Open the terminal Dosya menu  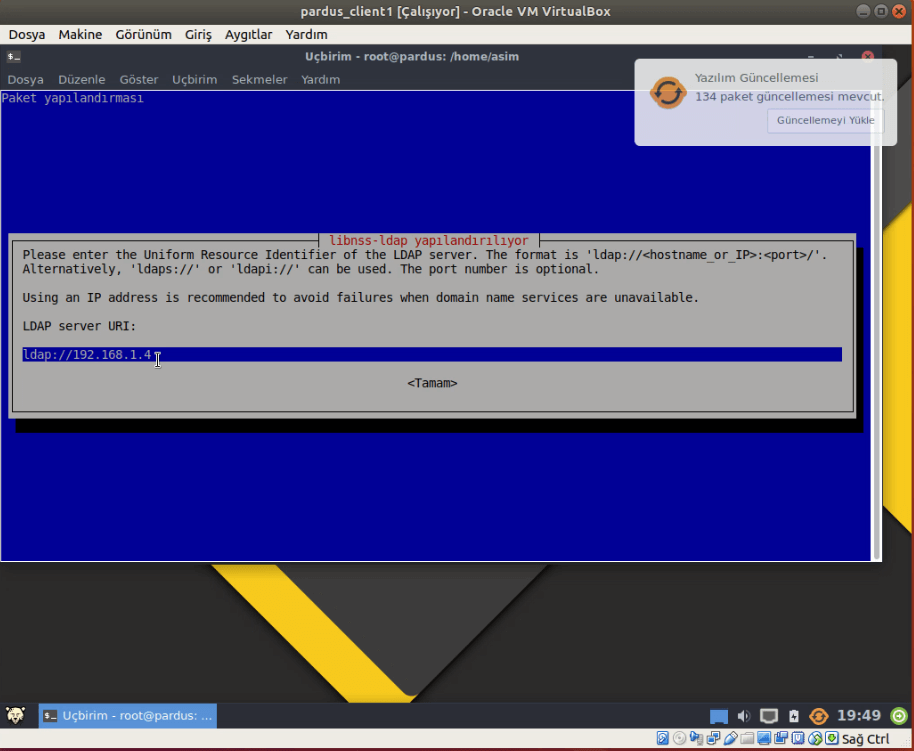tap(26, 79)
